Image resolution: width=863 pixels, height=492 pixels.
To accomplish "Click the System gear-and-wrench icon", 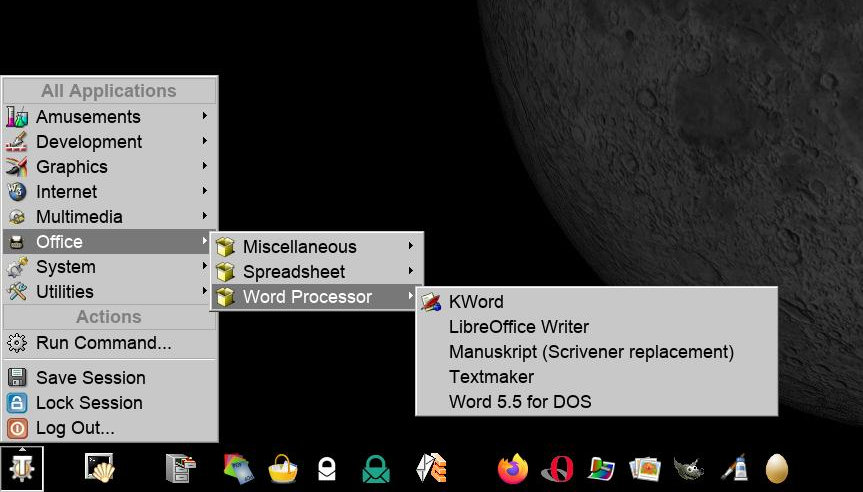I will pos(17,267).
